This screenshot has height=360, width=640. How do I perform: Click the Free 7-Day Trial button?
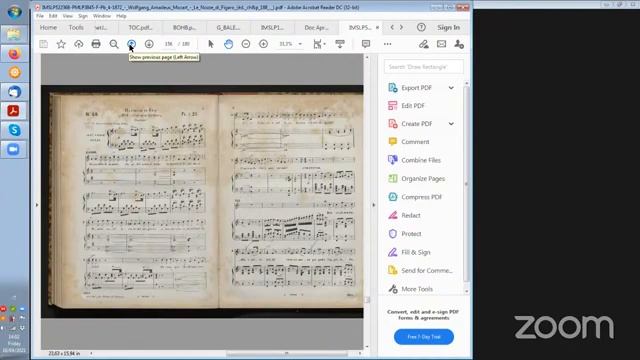(424, 337)
